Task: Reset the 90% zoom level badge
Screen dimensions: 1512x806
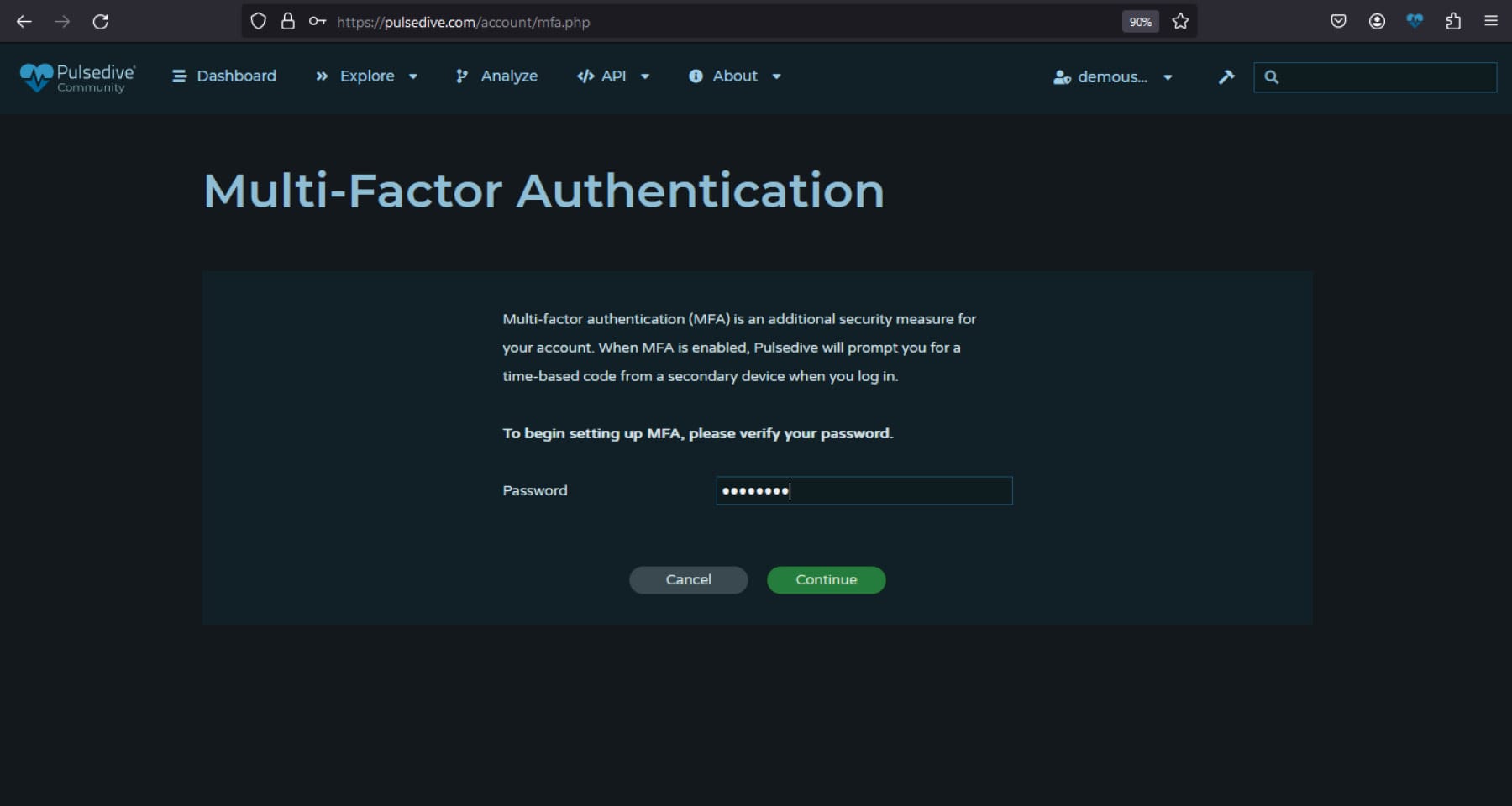Action: 1140,22
